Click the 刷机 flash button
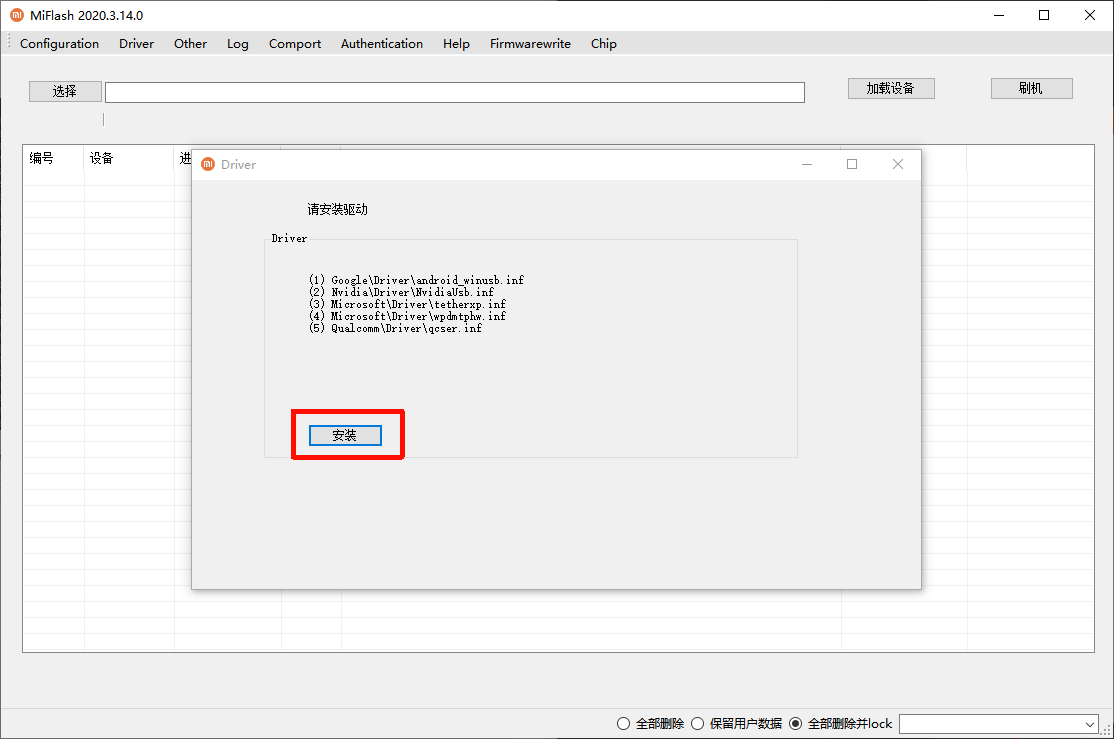Image resolution: width=1114 pixels, height=739 pixels. [x=1031, y=88]
